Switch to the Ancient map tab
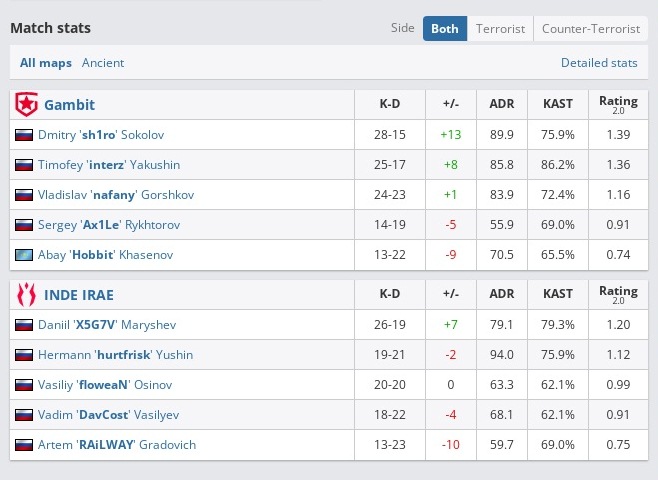The height and width of the screenshot is (480, 658). coord(103,63)
